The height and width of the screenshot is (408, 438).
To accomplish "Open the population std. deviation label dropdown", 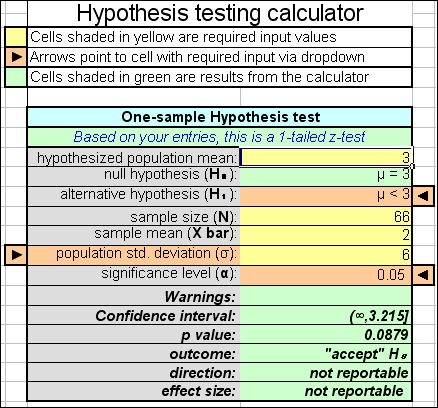I will 133,255.
